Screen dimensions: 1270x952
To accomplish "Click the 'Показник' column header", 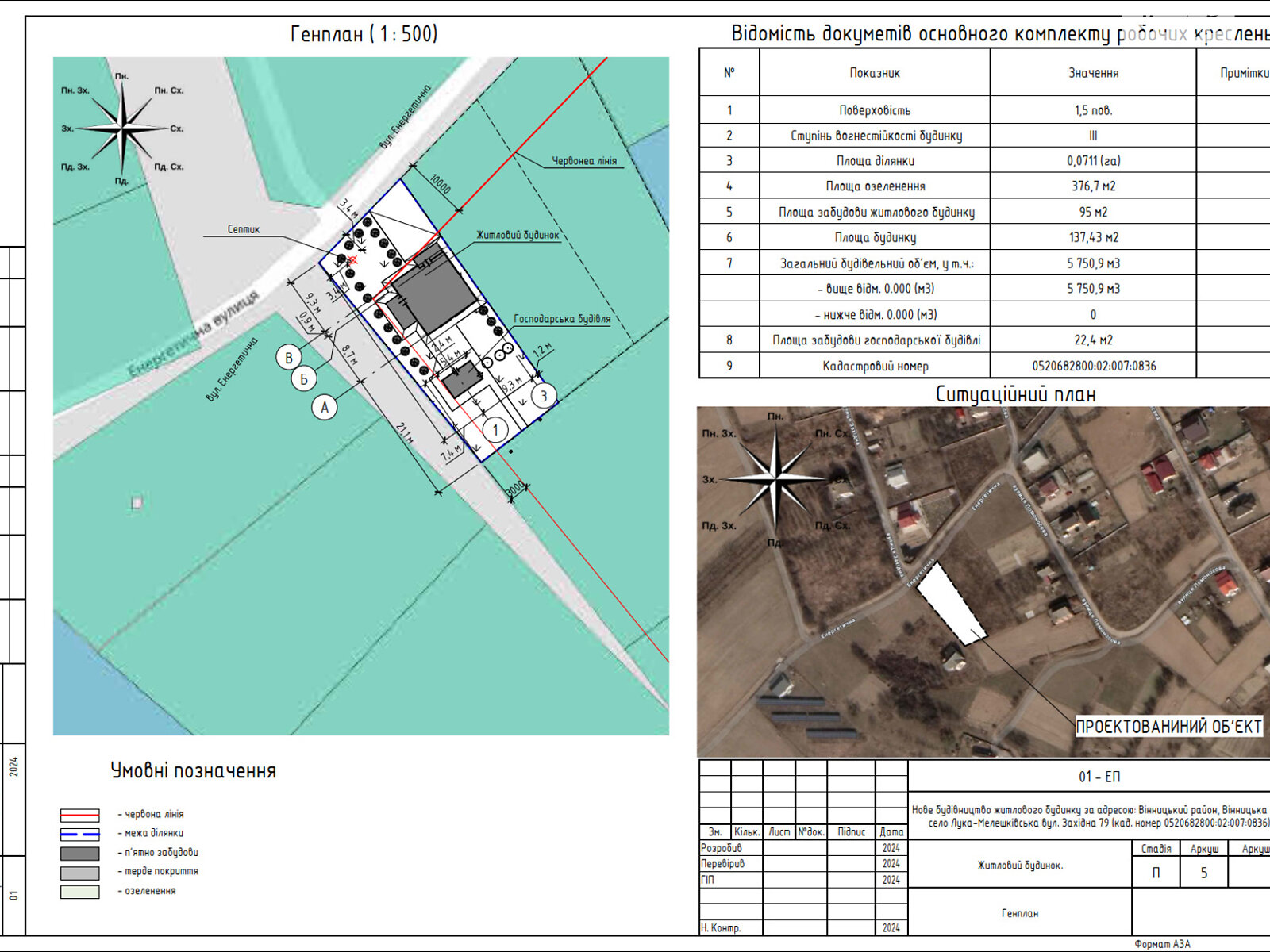I will (875, 73).
